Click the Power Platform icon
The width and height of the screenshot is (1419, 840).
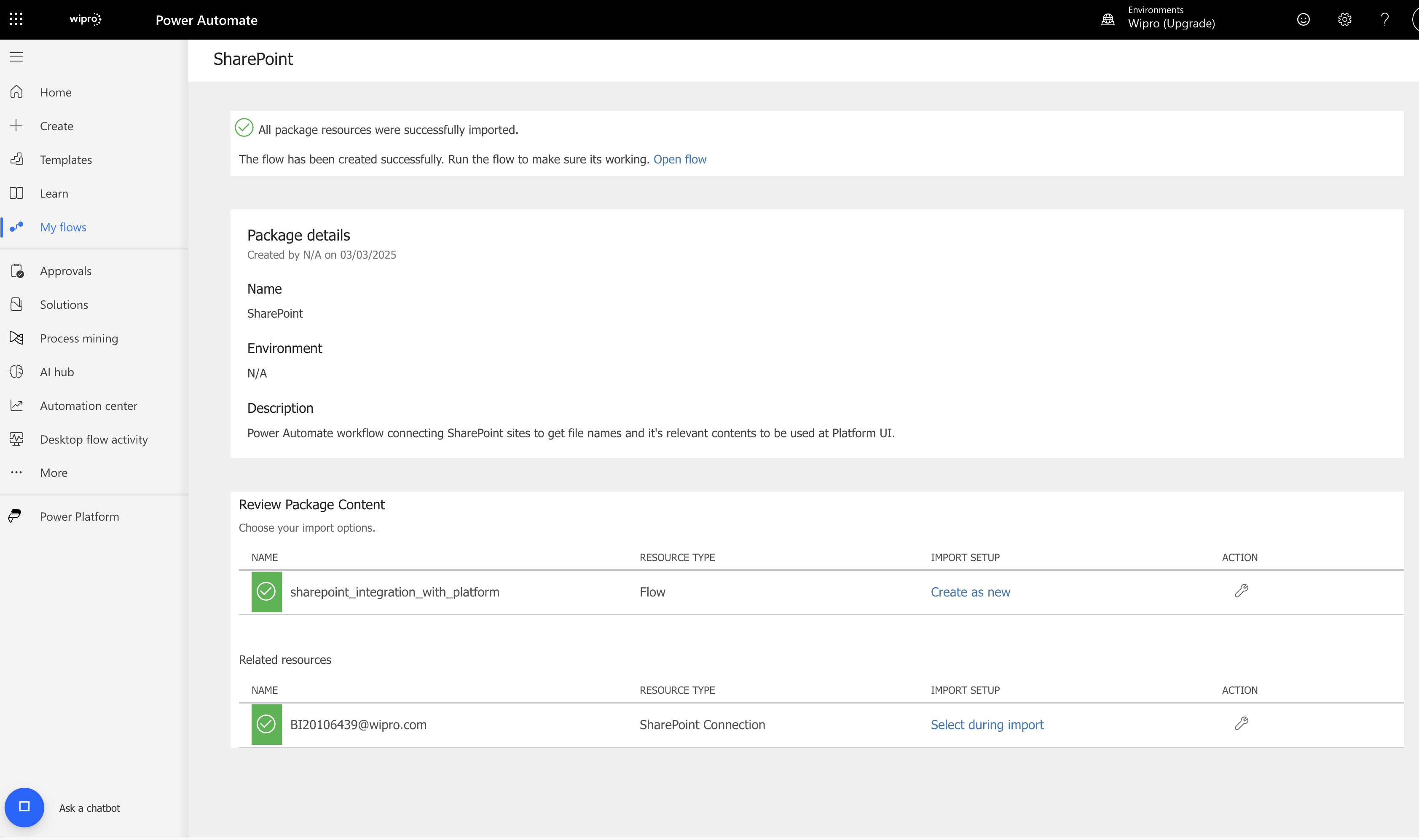(x=15, y=516)
